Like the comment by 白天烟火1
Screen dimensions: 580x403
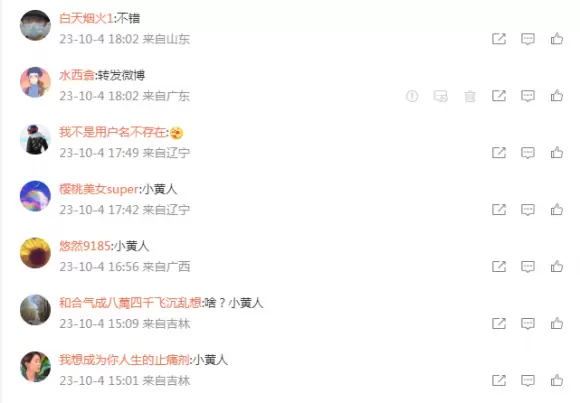pos(557,39)
